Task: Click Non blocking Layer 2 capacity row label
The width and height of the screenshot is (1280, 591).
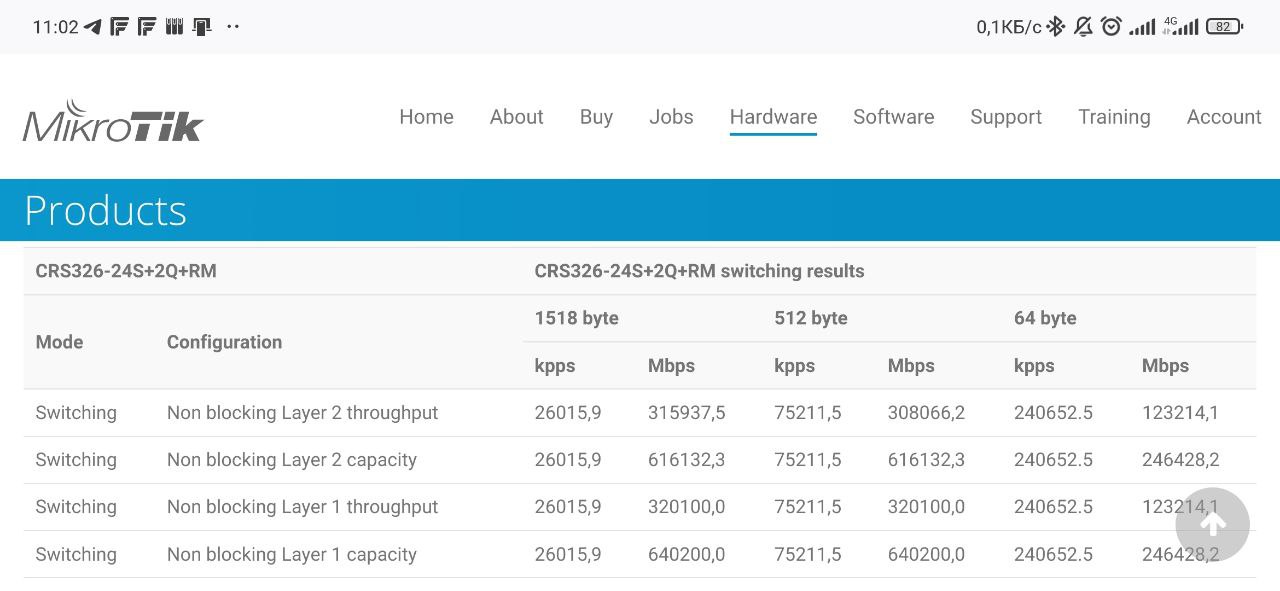Action: coord(292,460)
